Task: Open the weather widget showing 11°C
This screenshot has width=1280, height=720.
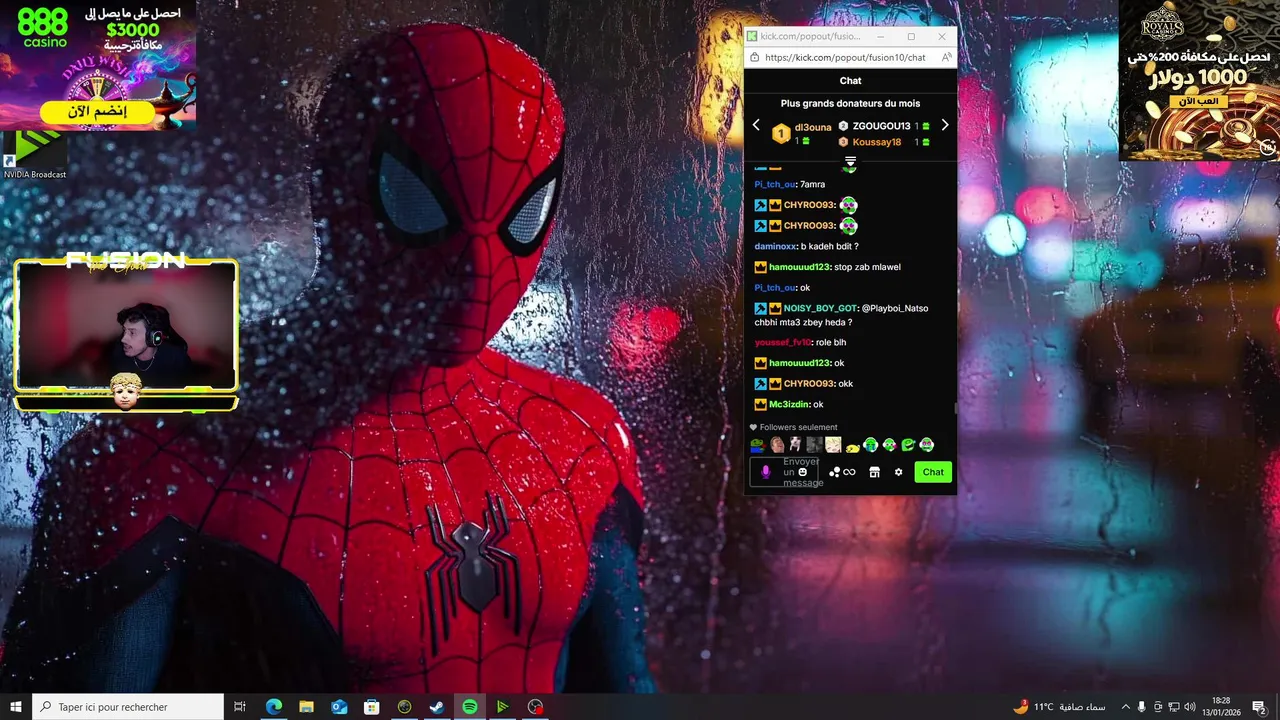Action: tap(1060, 707)
